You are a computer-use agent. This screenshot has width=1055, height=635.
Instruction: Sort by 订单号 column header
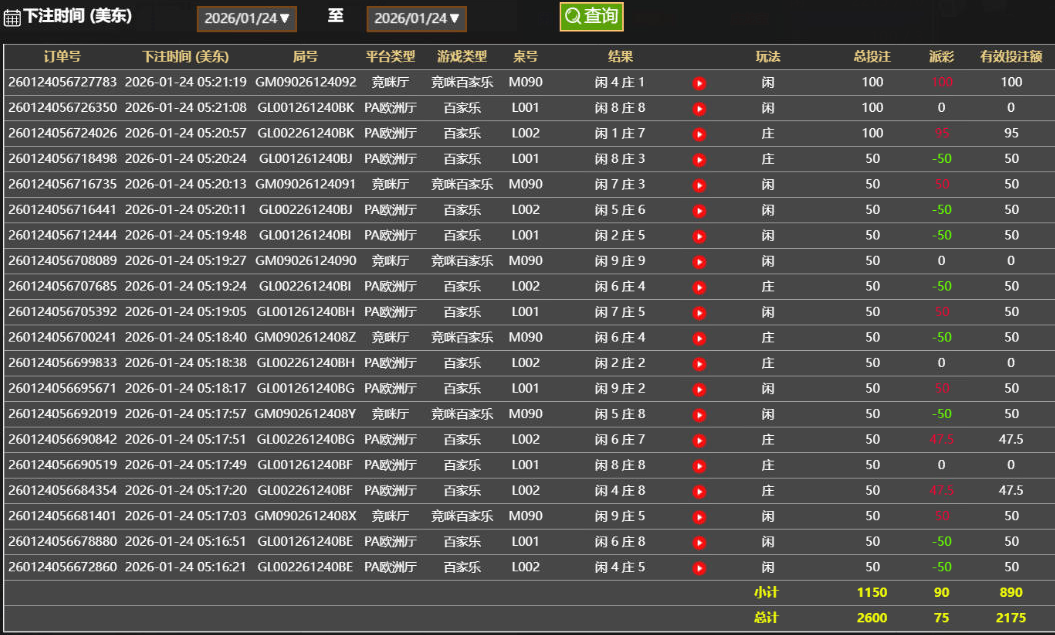tap(62, 57)
